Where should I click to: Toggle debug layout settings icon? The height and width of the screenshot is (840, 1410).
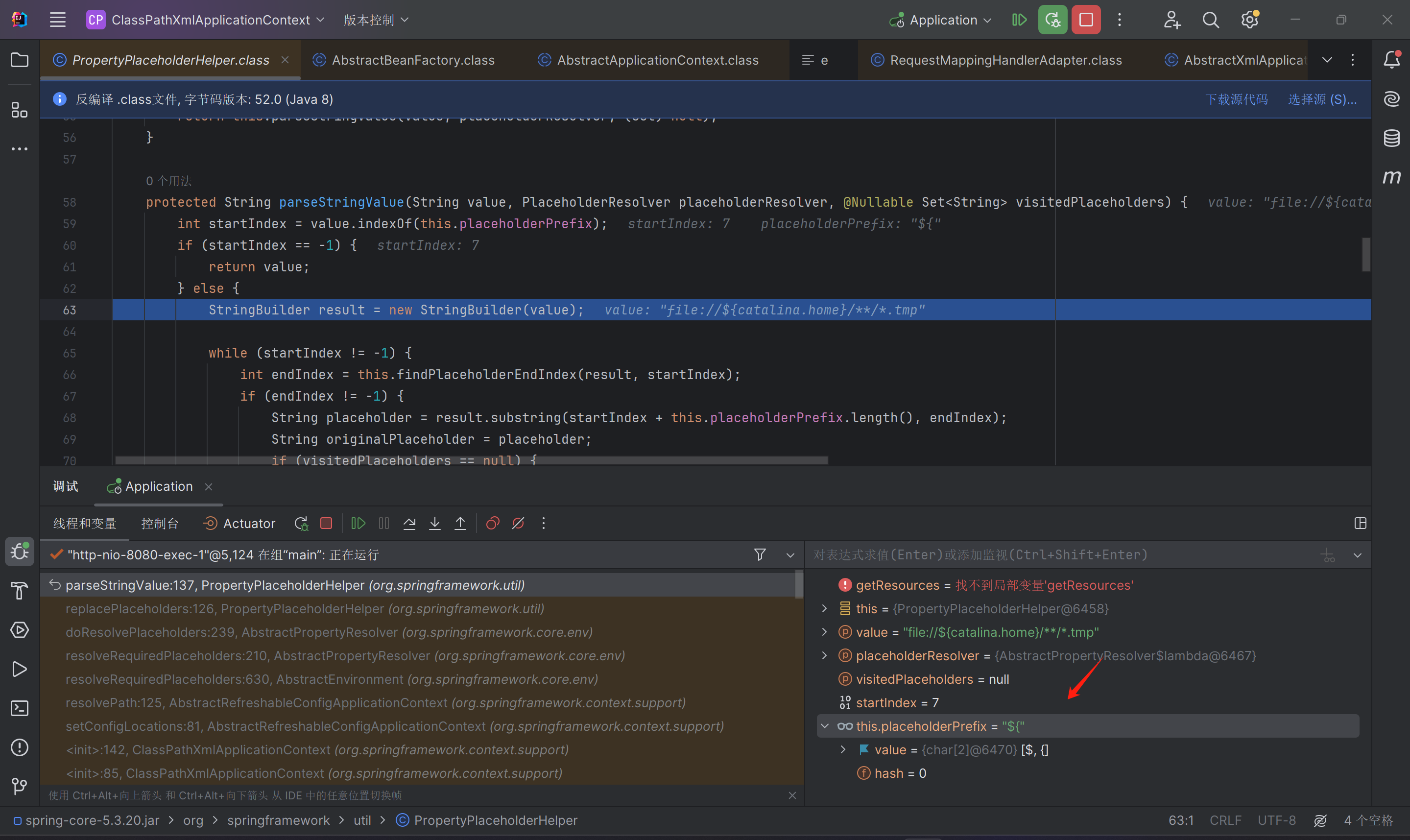click(1360, 524)
